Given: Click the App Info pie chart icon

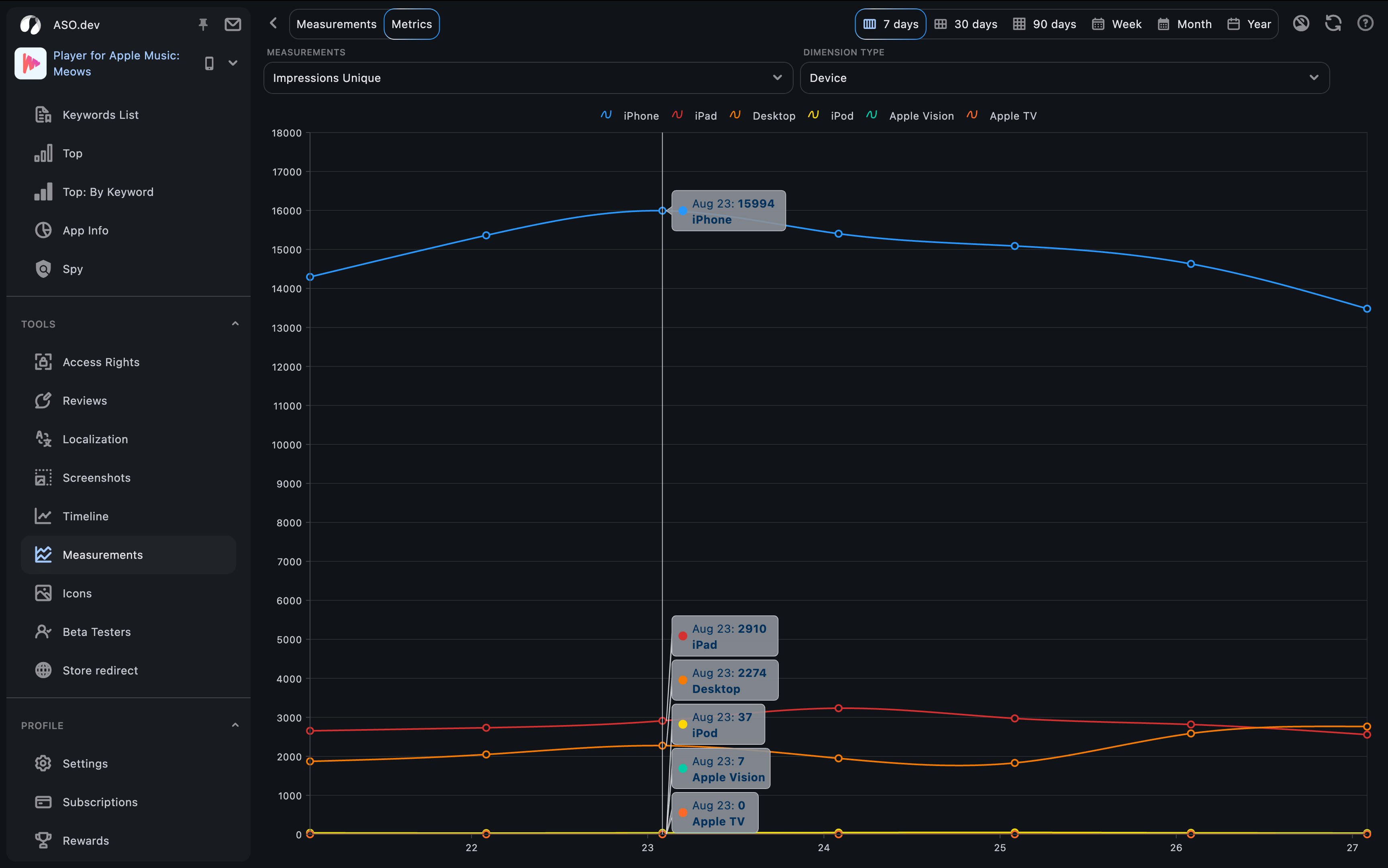Looking at the screenshot, I should pyautogui.click(x=43, y=230).
